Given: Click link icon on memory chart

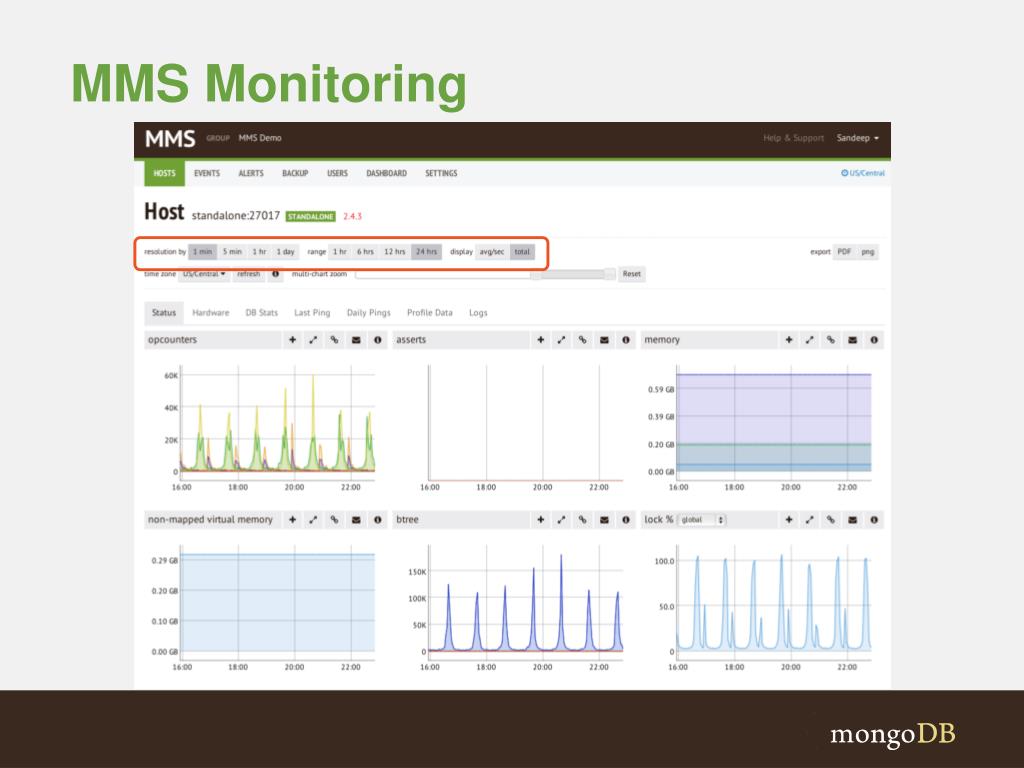Looking at the screenshot, I should tap(831, 340).
